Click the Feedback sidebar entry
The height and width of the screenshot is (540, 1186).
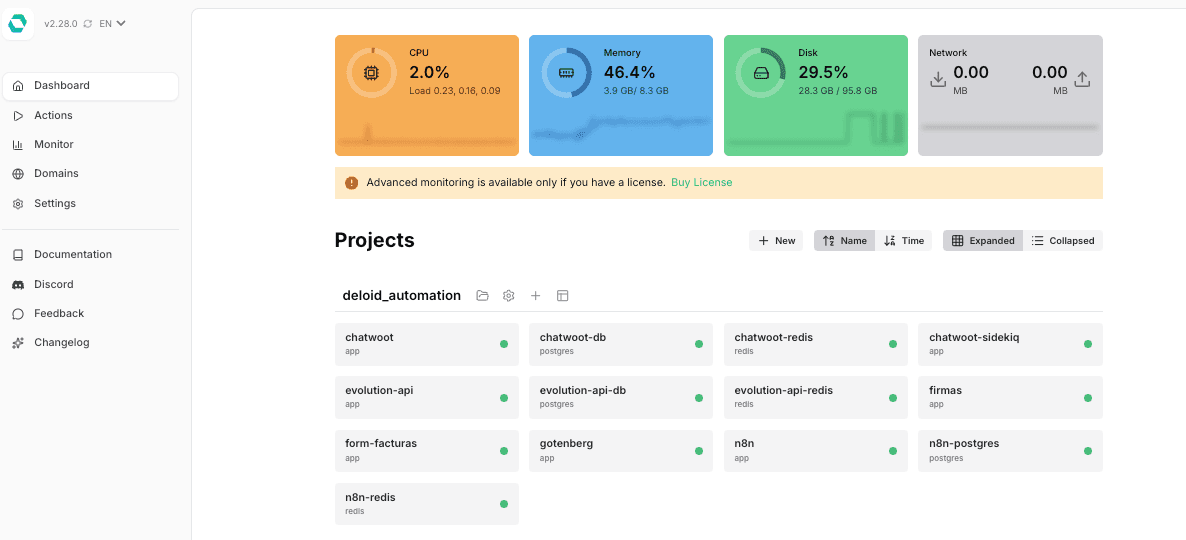(x=91, y=313)
